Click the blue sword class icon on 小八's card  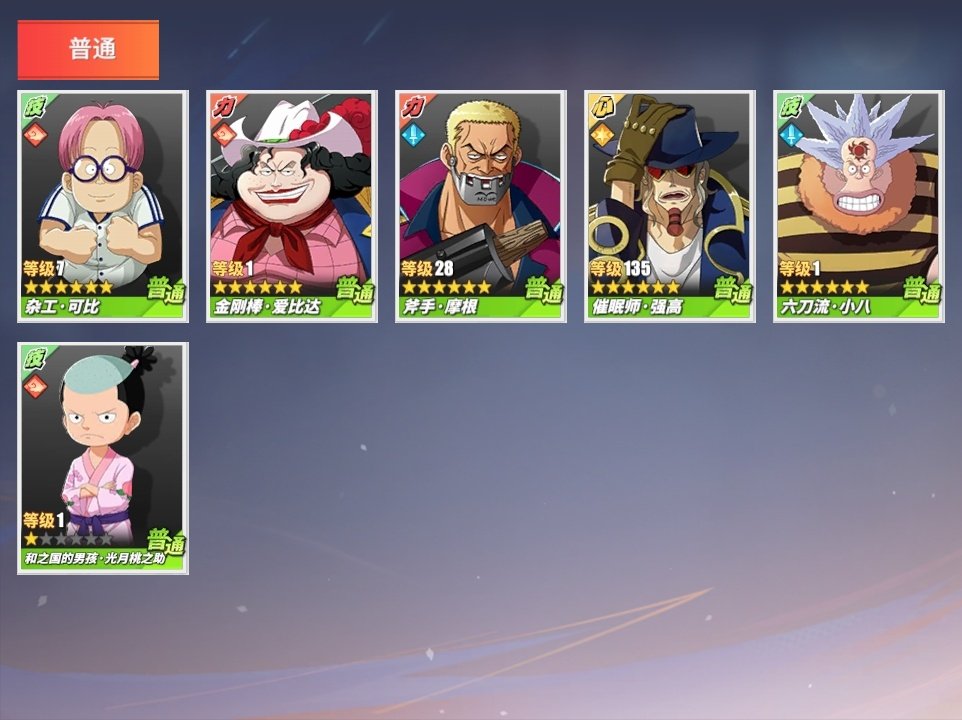point(791,134)
